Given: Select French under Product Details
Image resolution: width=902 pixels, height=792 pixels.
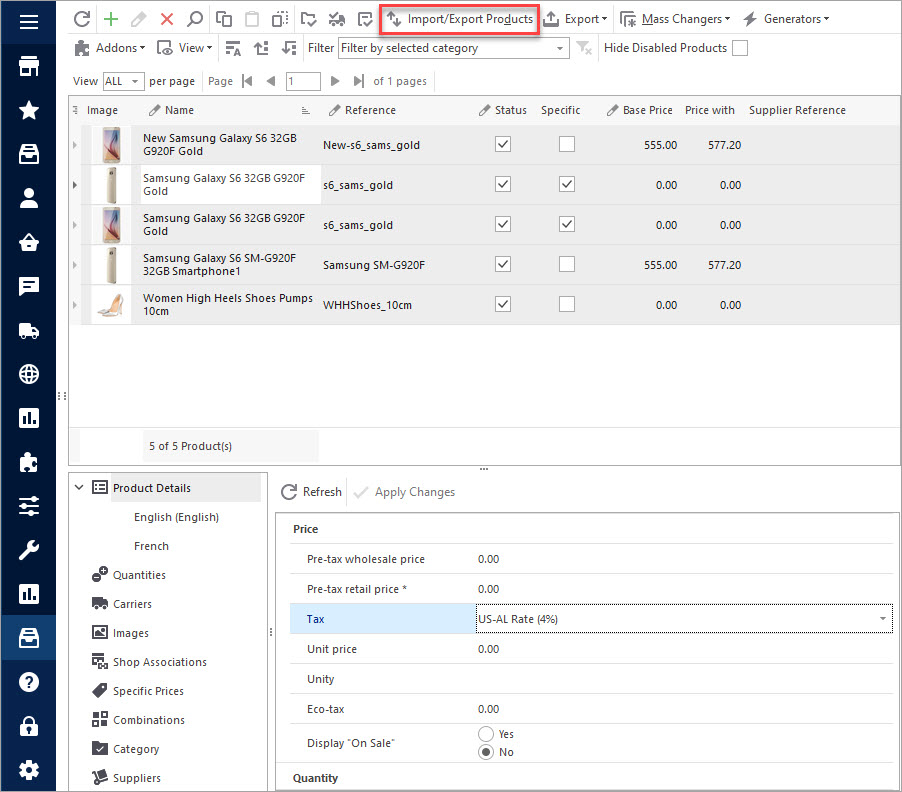Looking at the screenshot, I should tap(151, 546).
